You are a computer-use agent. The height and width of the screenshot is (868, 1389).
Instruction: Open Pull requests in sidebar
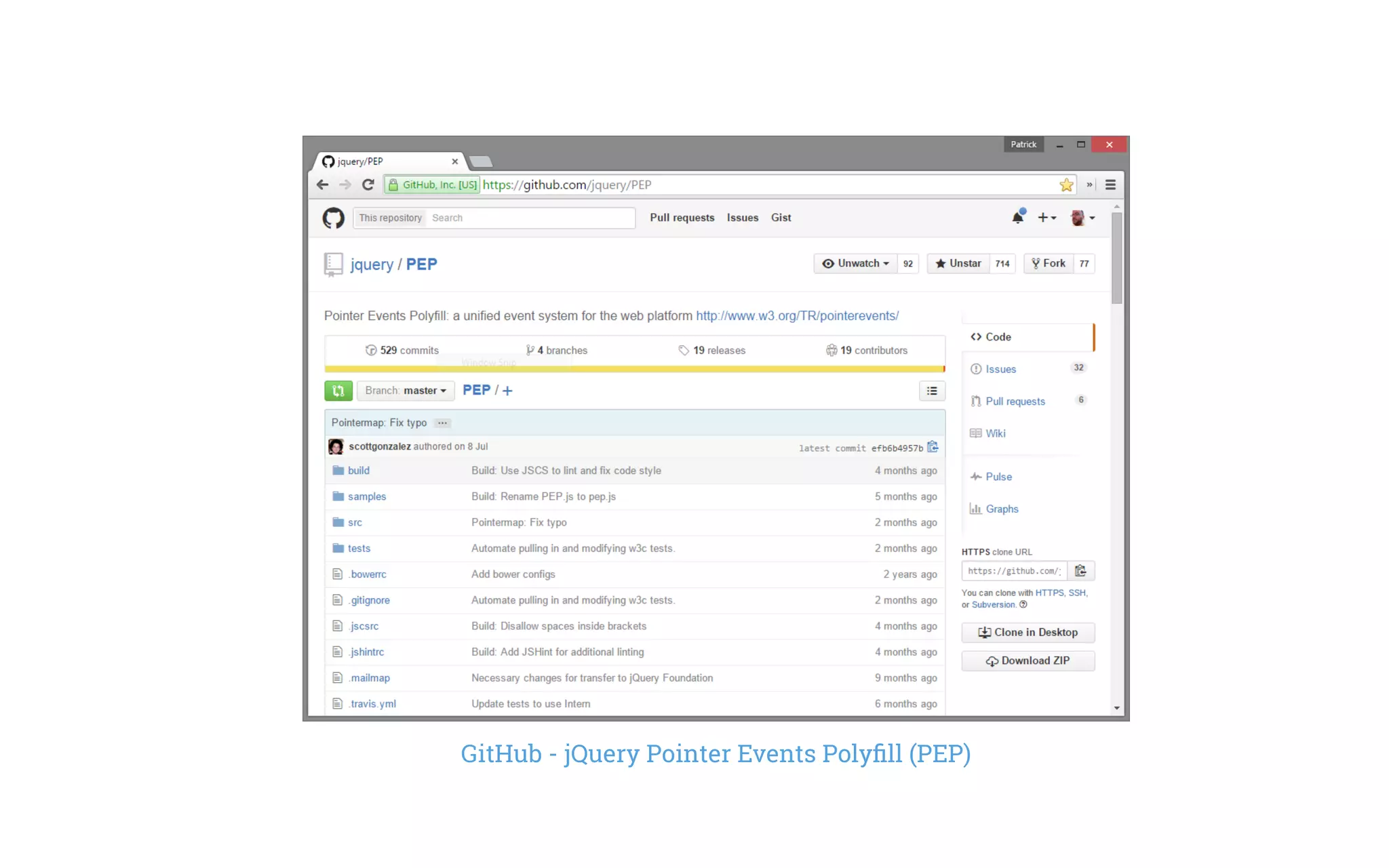(x=1028, y=401)
